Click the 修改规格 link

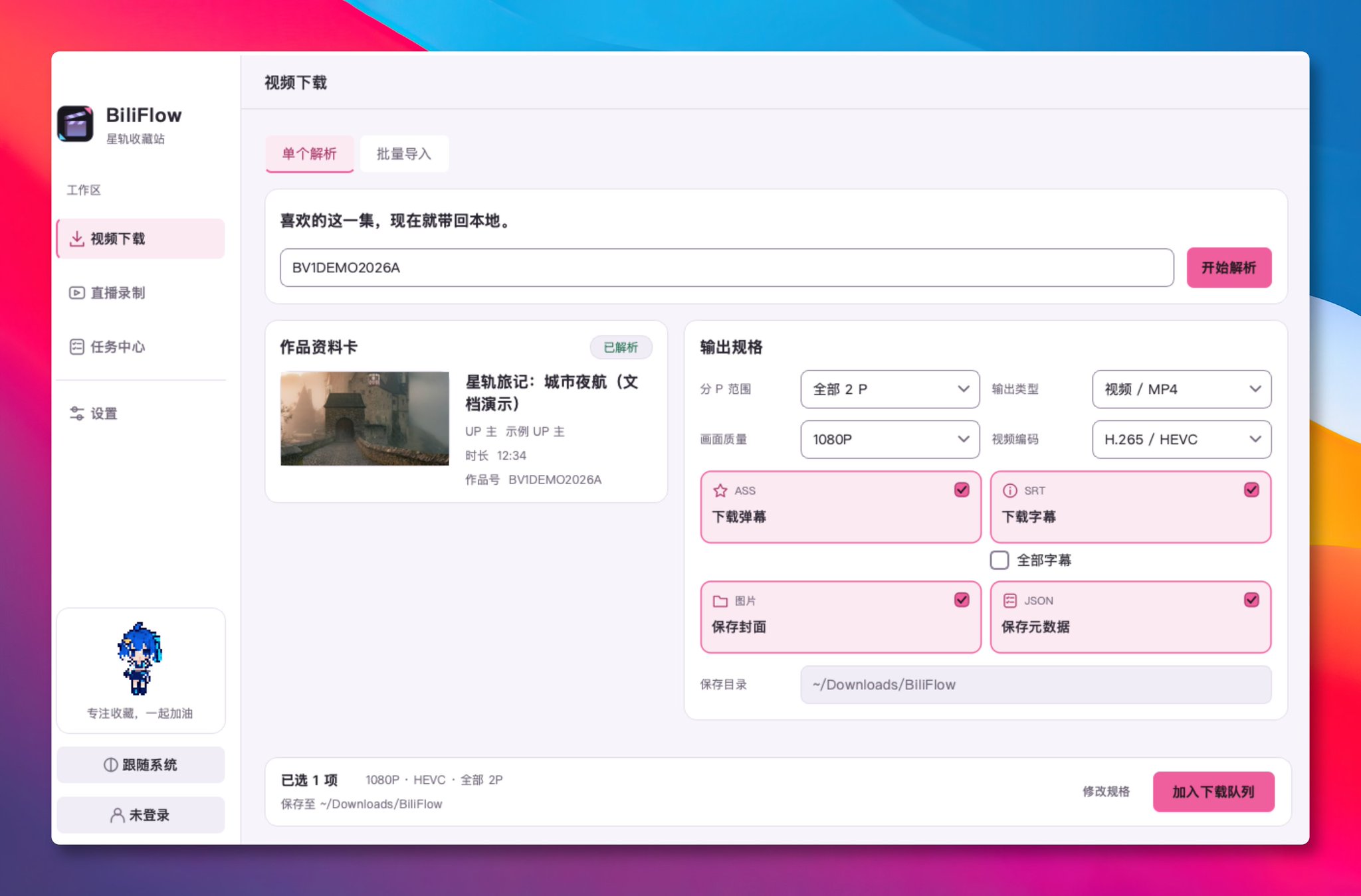click(1106, 792)
